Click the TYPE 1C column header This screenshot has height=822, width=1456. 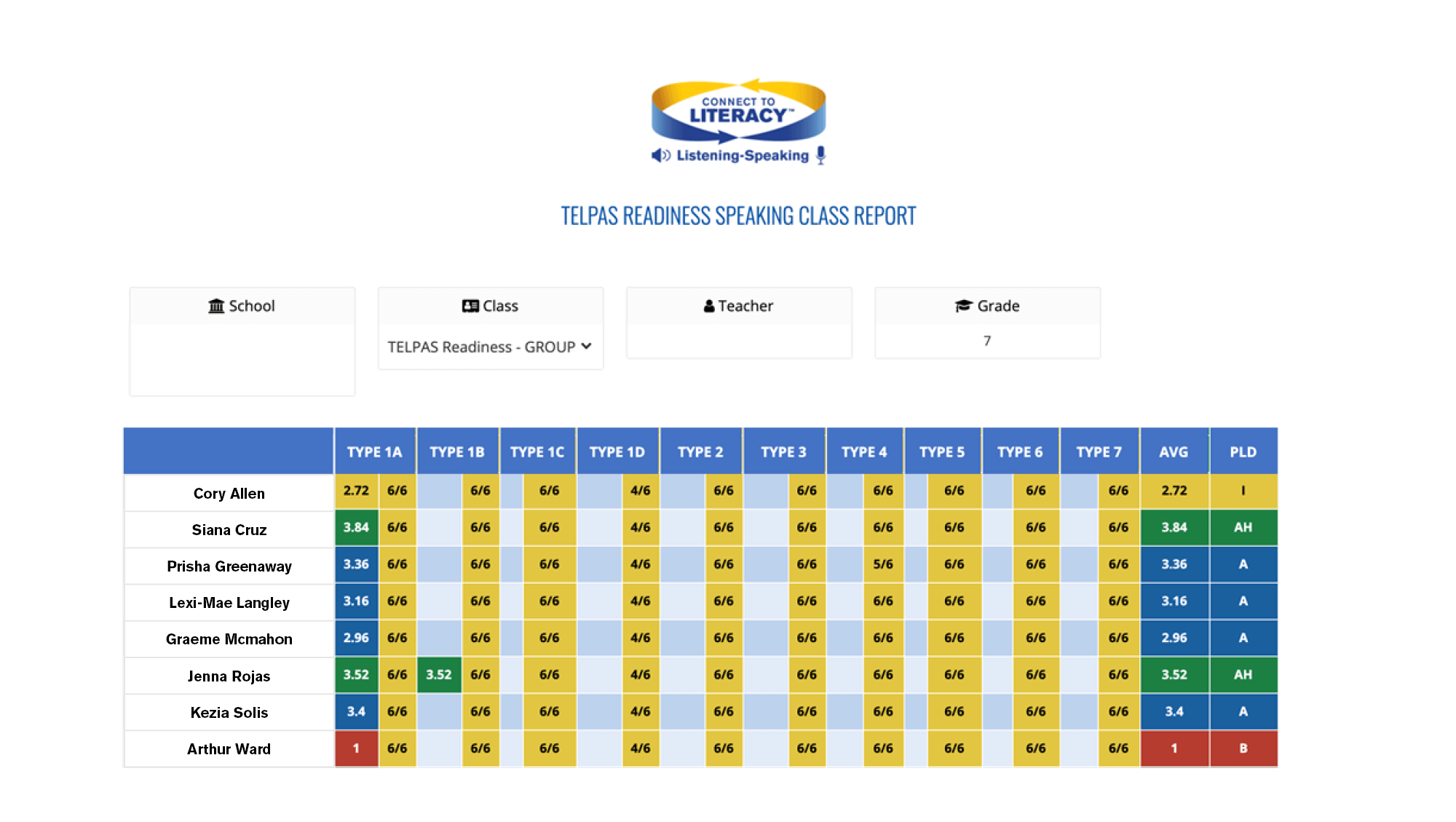coord(537,451)
